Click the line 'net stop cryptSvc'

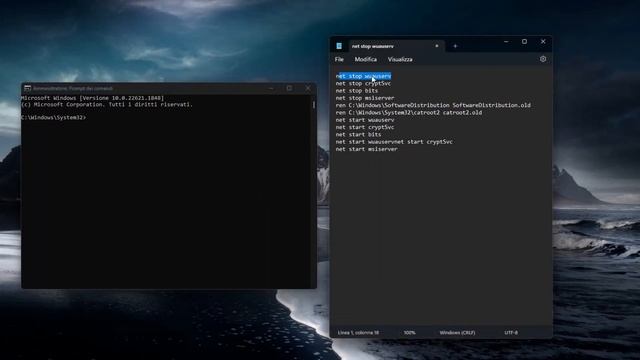tap(363, 83)
